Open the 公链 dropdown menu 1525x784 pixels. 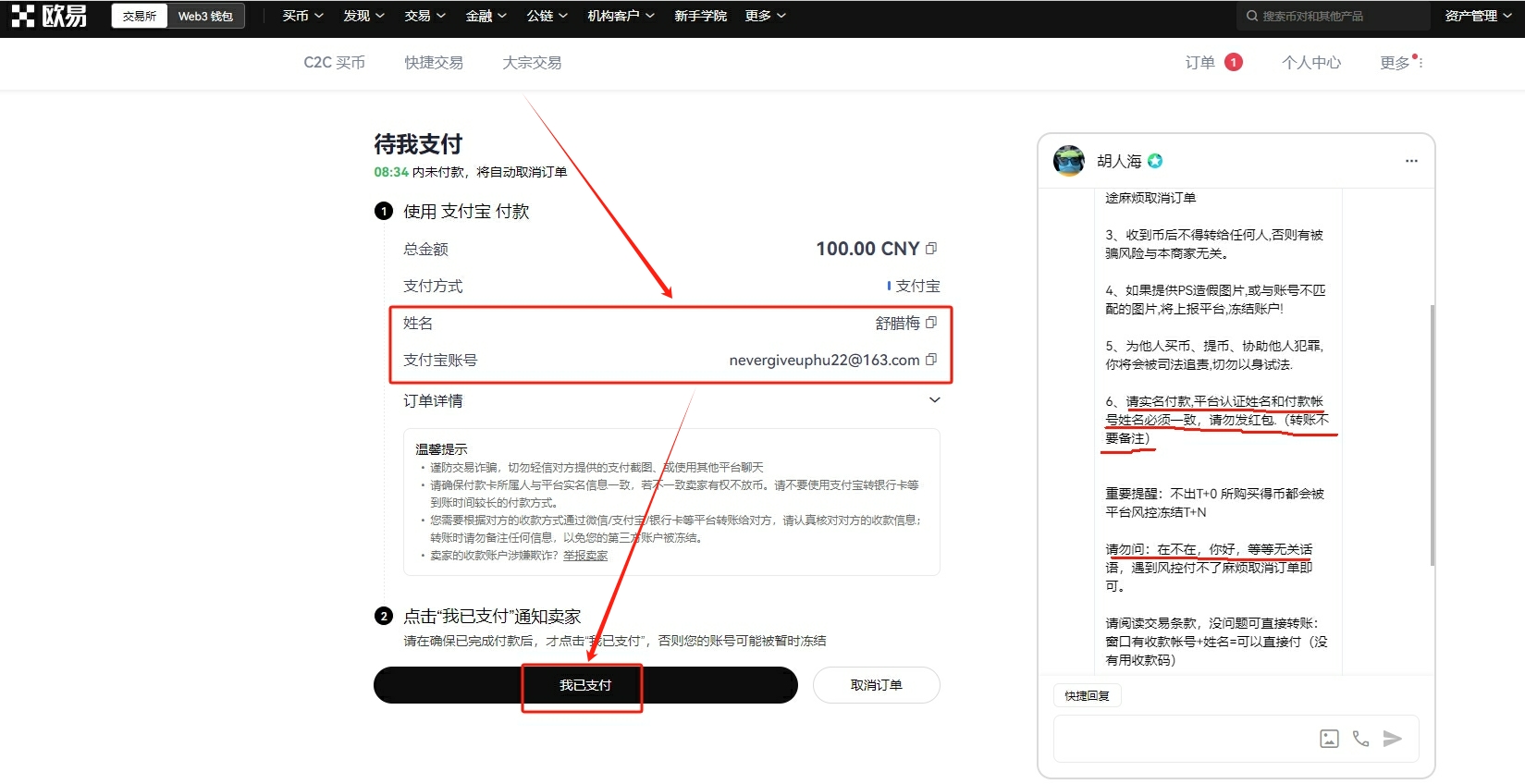tap(547, 16)
